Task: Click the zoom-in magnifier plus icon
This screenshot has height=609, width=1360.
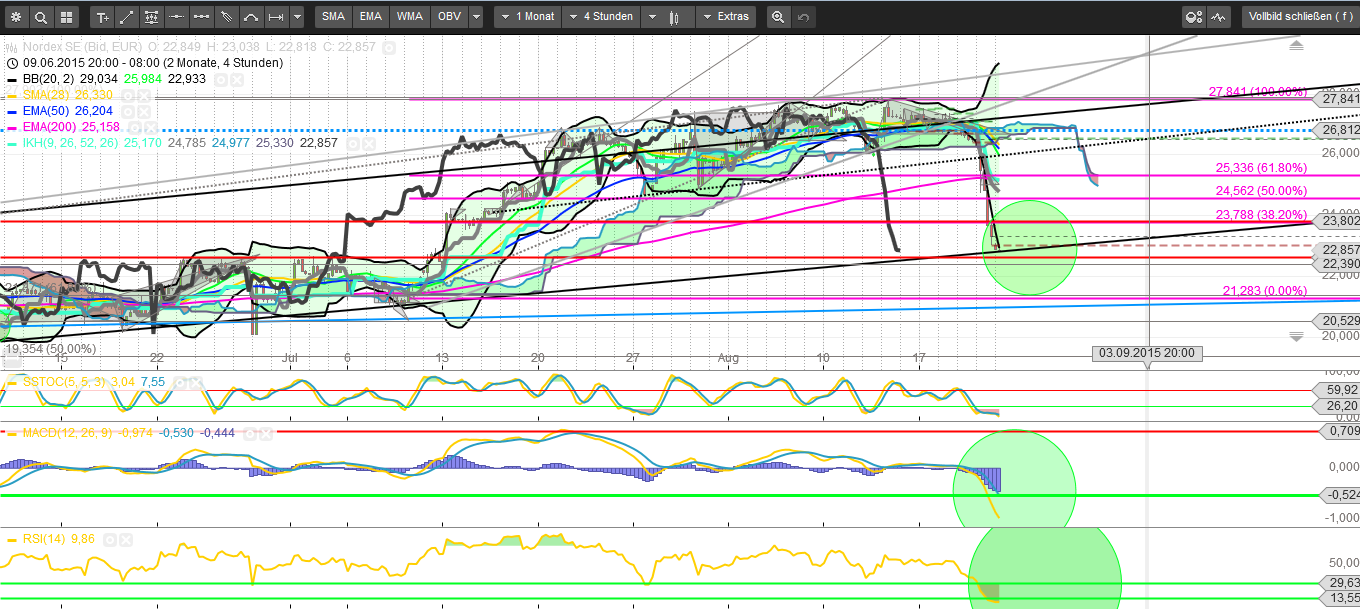Action: (x=778, y=17)
